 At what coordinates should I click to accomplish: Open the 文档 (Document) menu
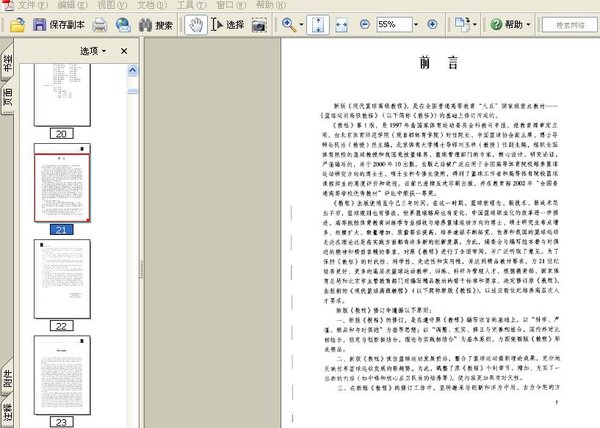[x=152, y=5]
